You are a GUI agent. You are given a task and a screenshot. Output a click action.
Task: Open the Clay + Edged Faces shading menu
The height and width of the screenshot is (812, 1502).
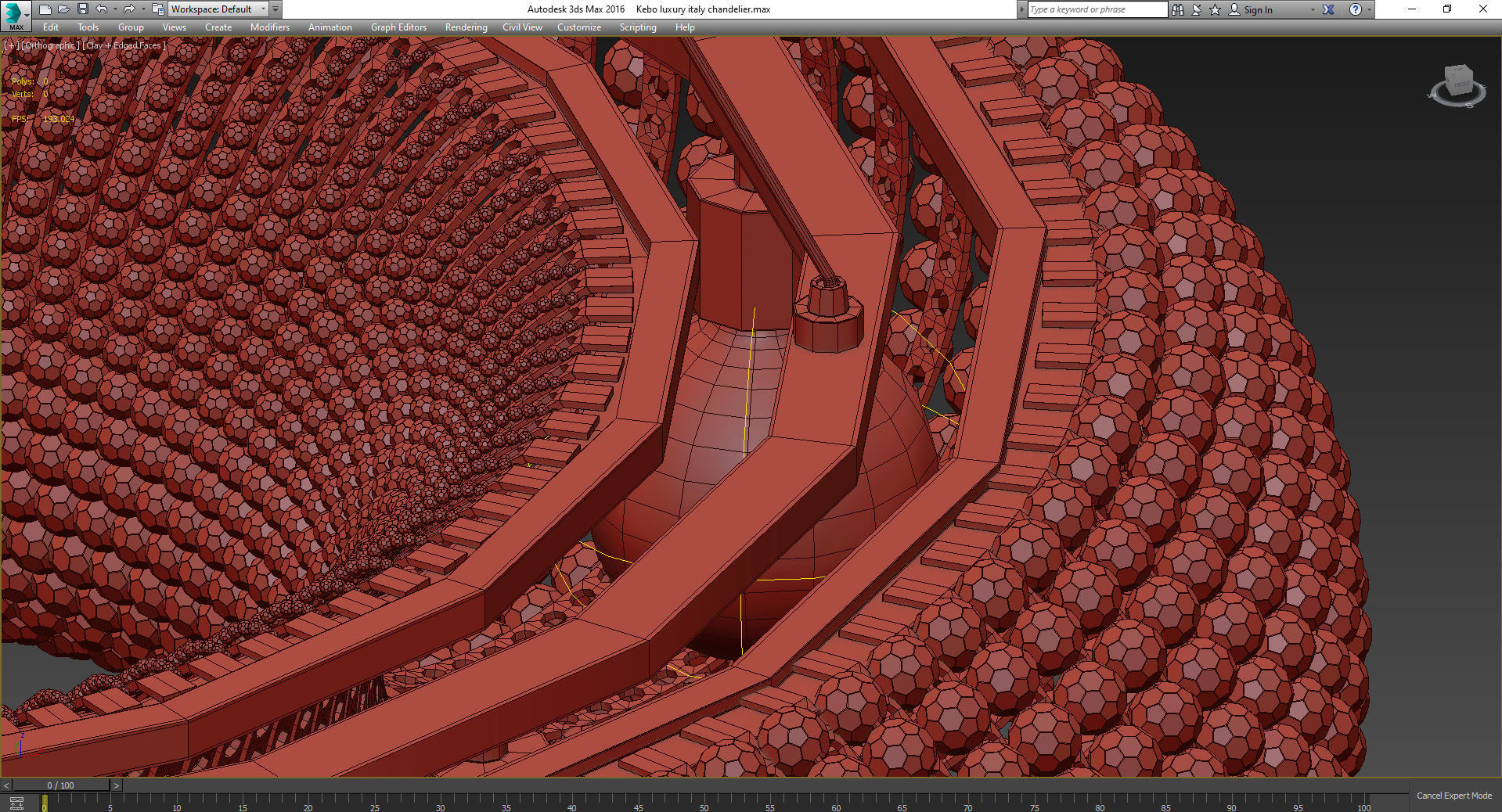point(124,45)
